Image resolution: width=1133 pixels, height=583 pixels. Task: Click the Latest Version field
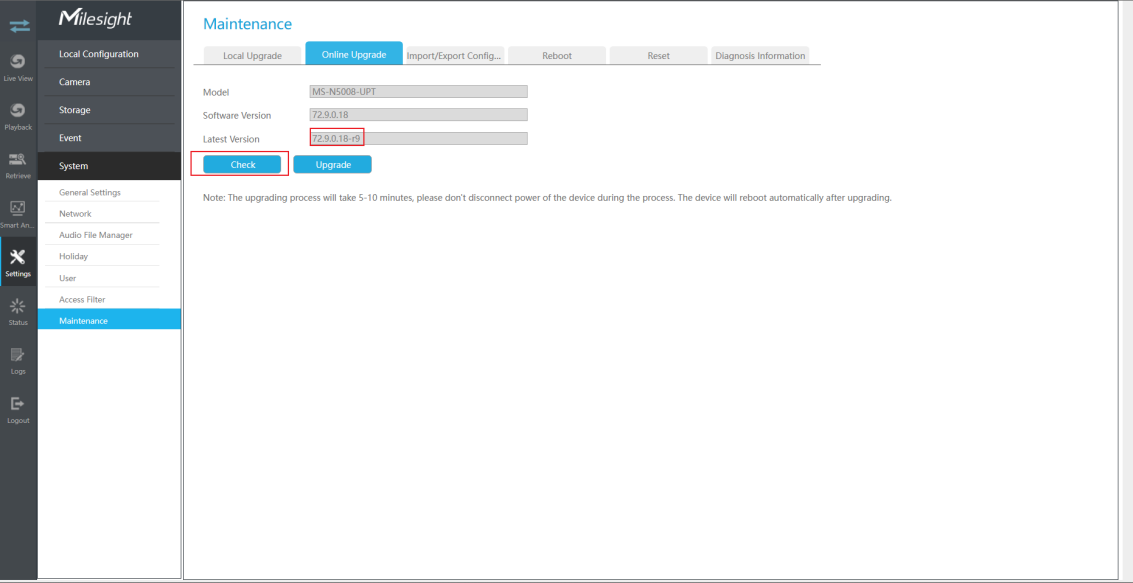coord(418,138)
